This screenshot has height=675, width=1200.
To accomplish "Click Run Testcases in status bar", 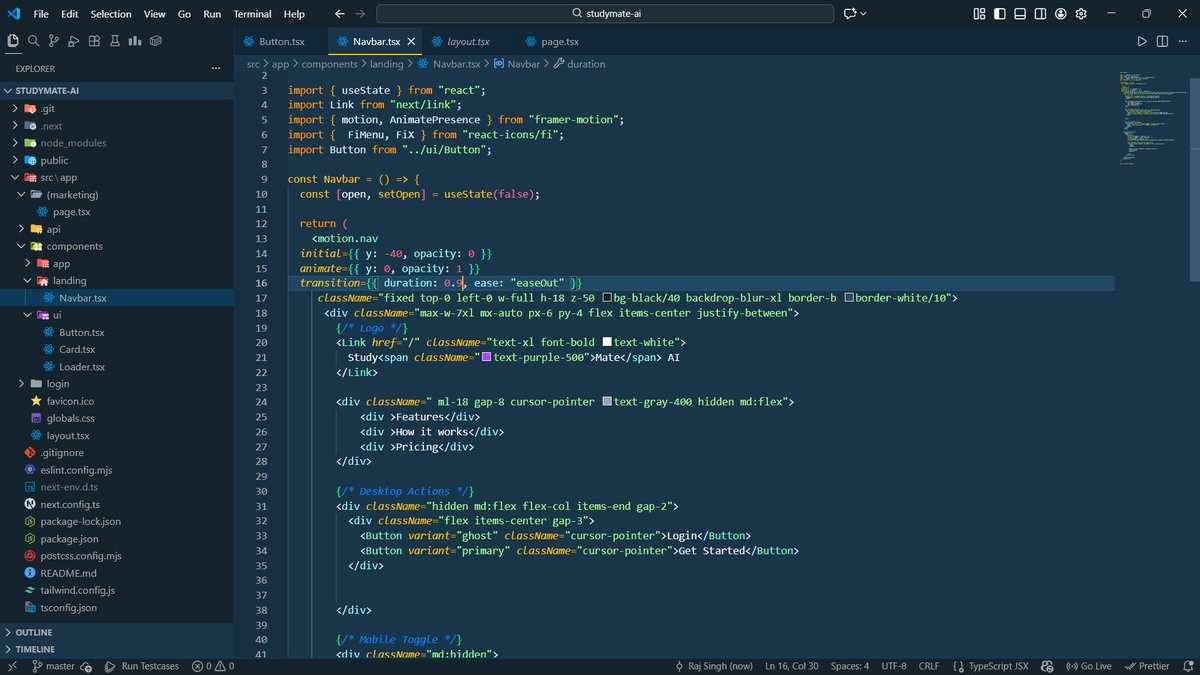I will tap(141, 666).
